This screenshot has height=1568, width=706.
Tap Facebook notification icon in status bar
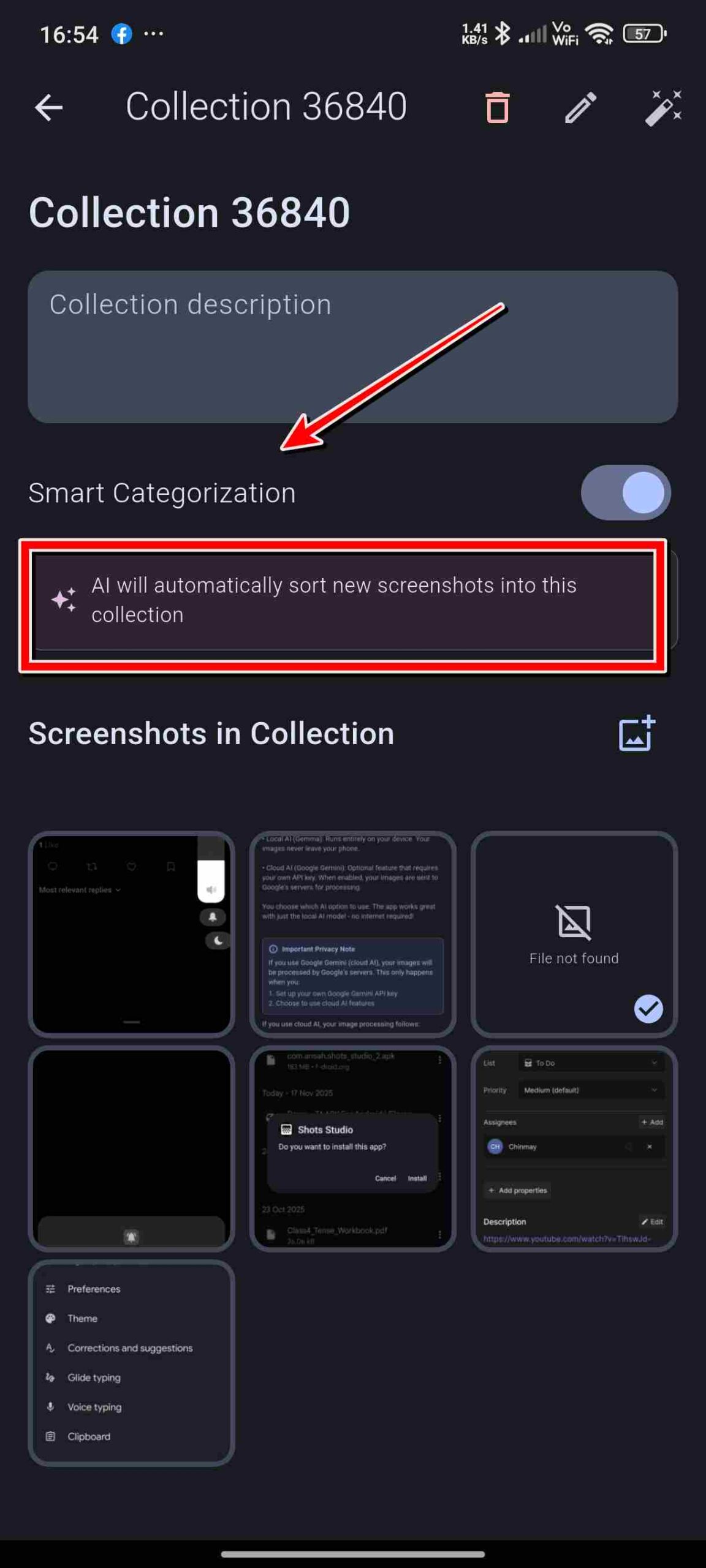click(x=121, y=34)
